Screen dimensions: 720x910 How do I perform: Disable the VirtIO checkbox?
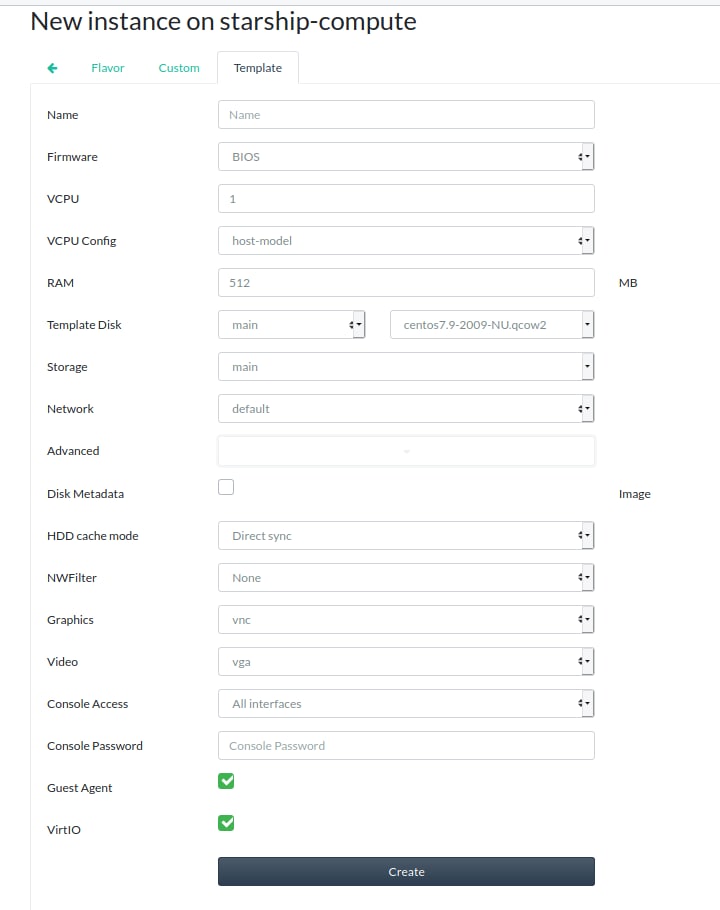point(226,823)
